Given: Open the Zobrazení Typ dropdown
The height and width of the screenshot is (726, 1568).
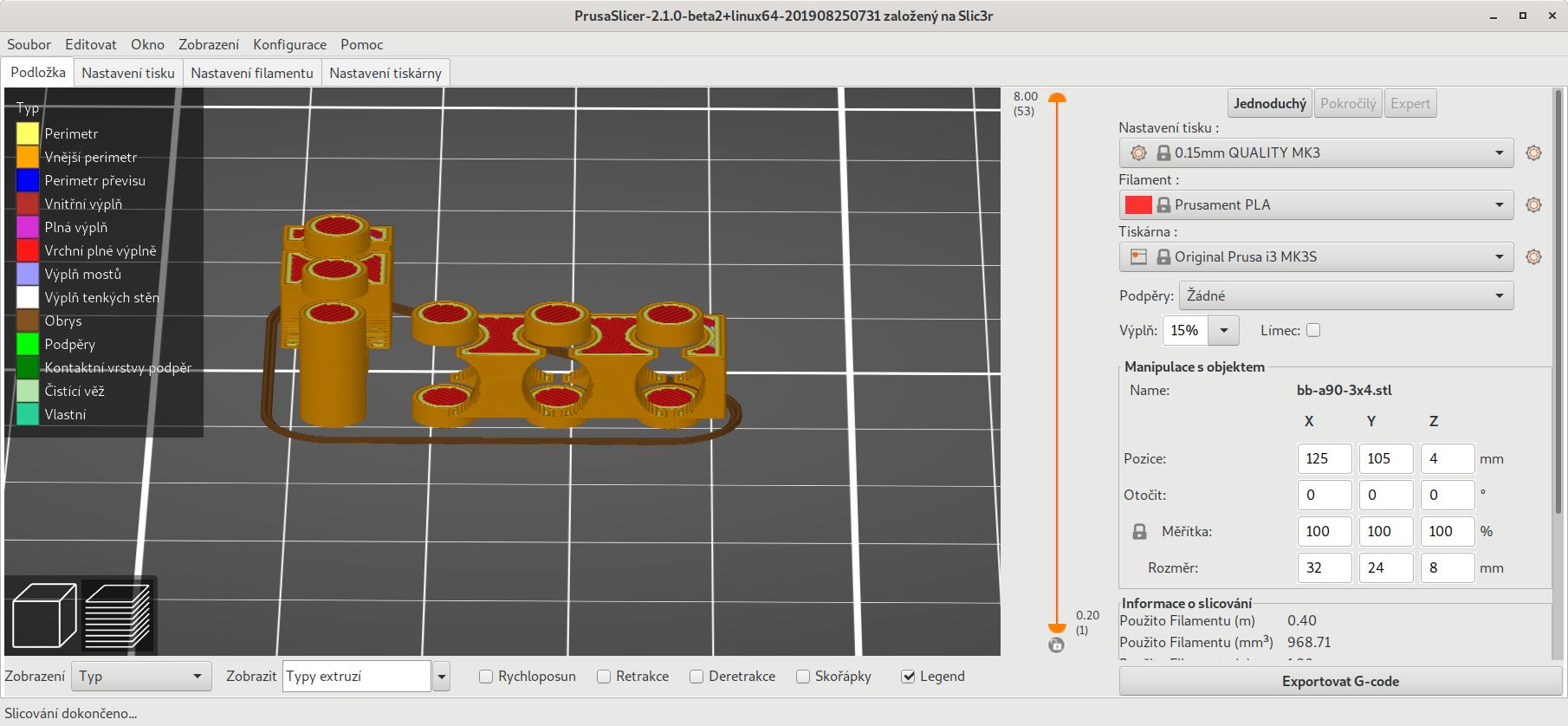Looking at the screenshot, I should 141,677.
